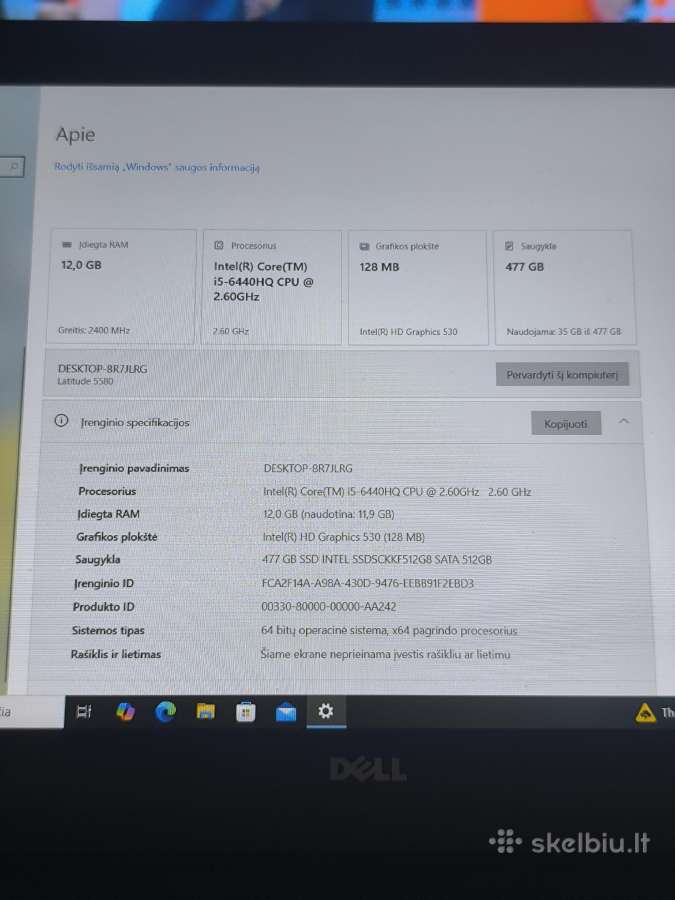The image size is (675, 900).
Task: Collapse the Įrenginio specifikacijos section
Action: coord(623,422)
